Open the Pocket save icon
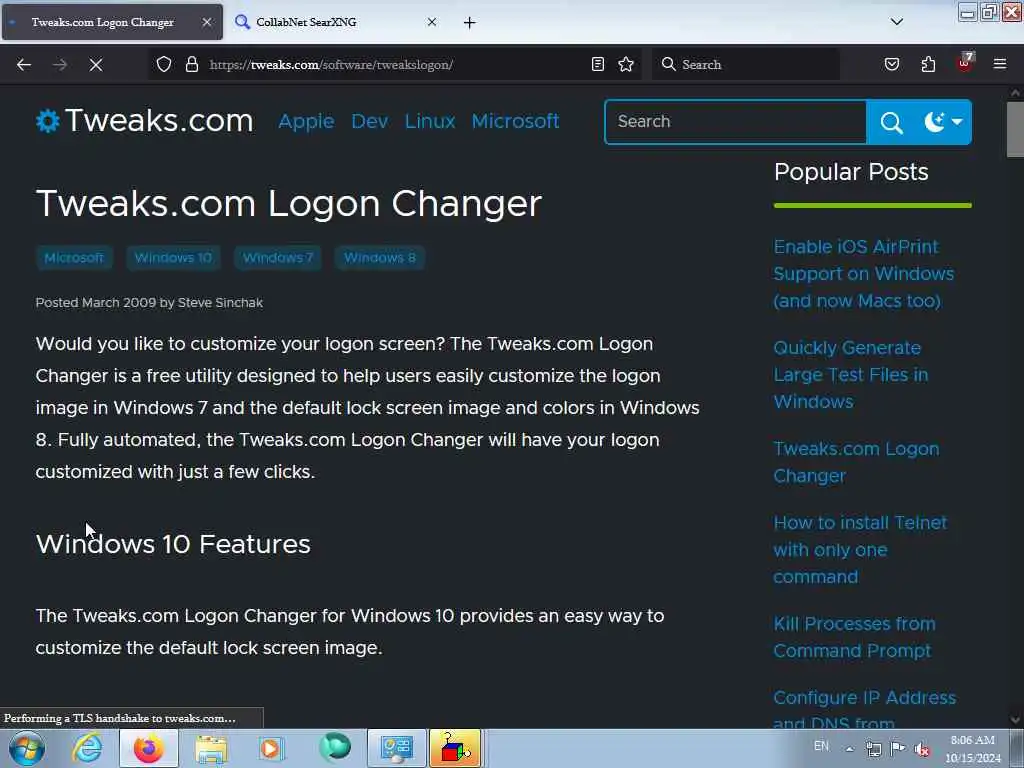 click(891, 64)
